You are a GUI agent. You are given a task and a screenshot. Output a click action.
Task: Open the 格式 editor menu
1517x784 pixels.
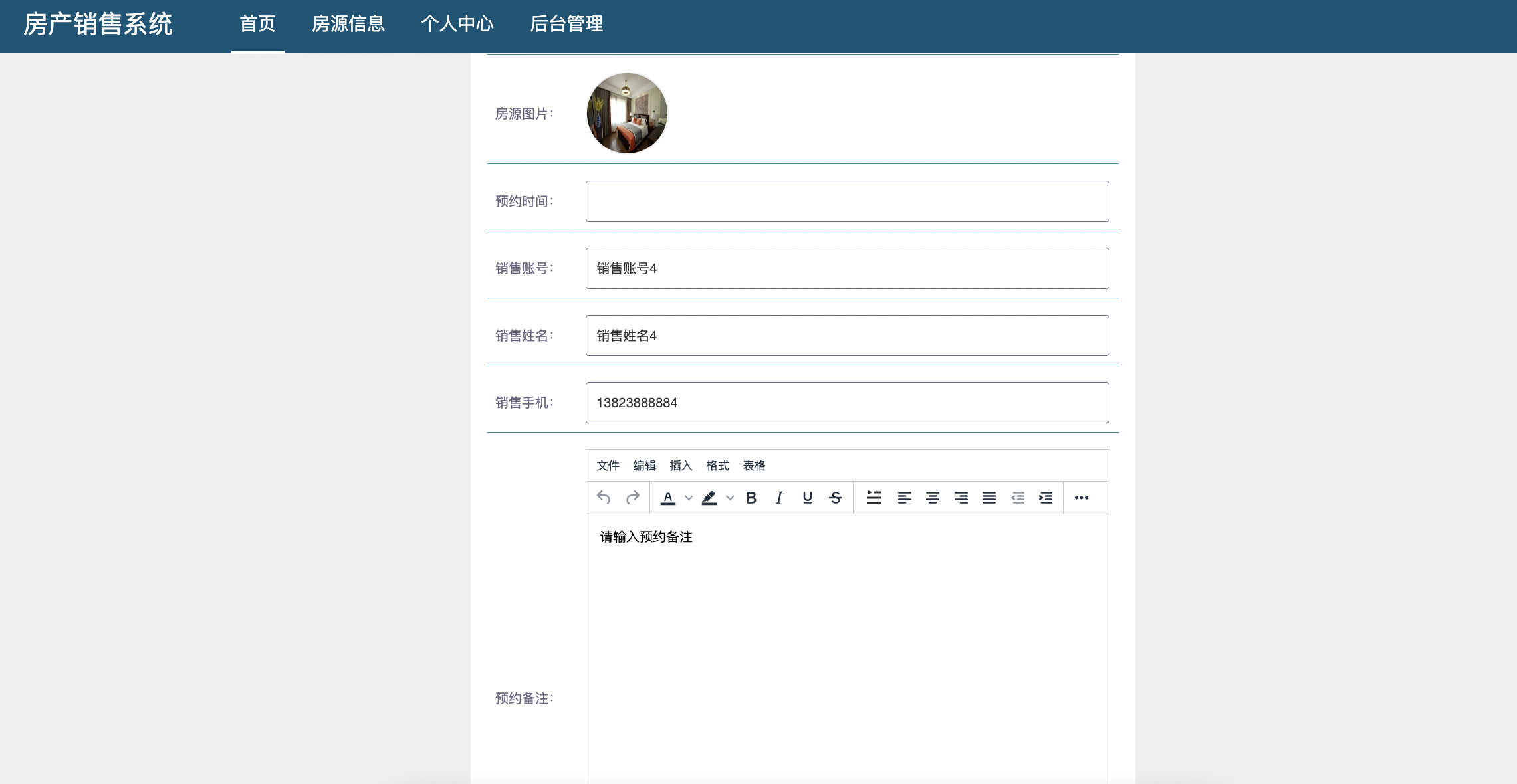(x=717, y=466)
